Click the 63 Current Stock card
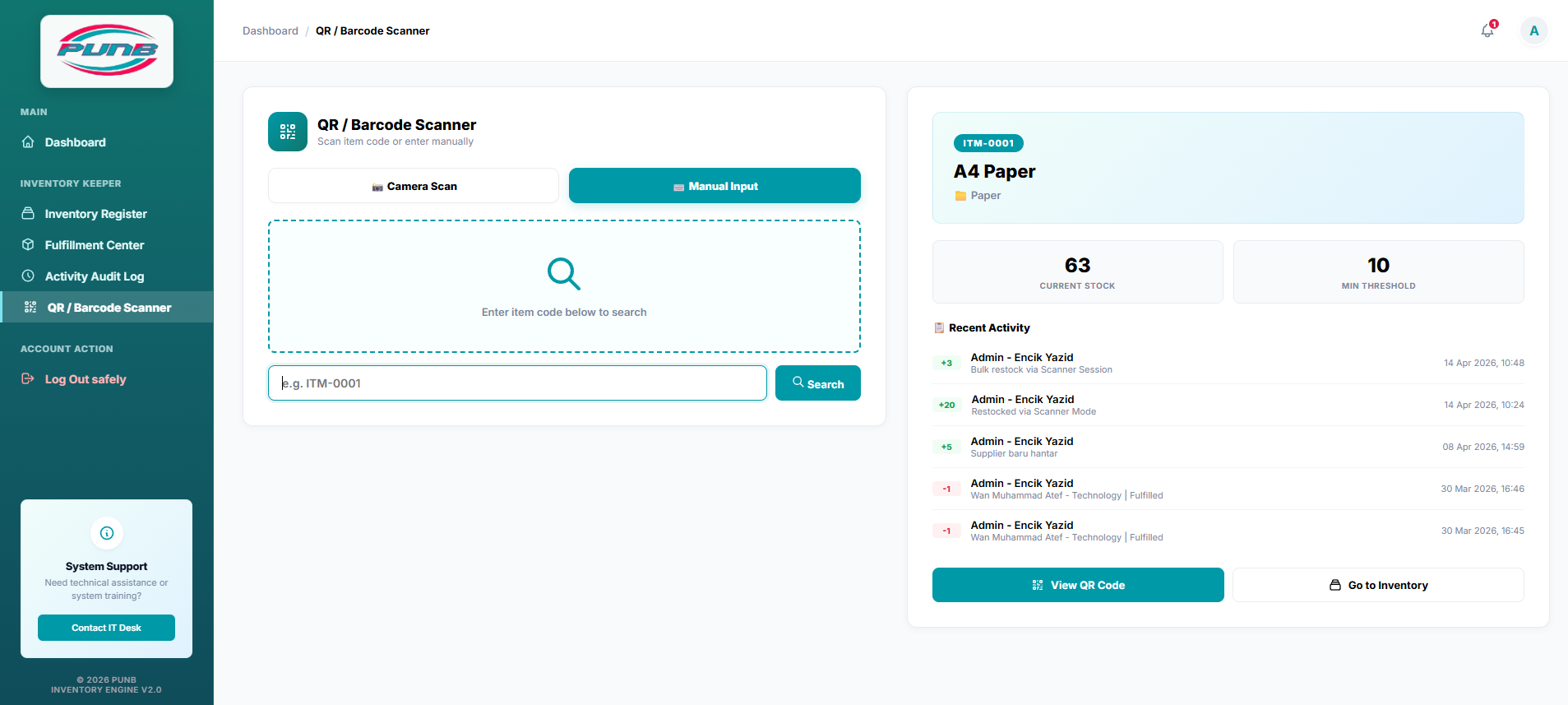The width and height of the screenshot is (1568, 705). [1078, 271]
